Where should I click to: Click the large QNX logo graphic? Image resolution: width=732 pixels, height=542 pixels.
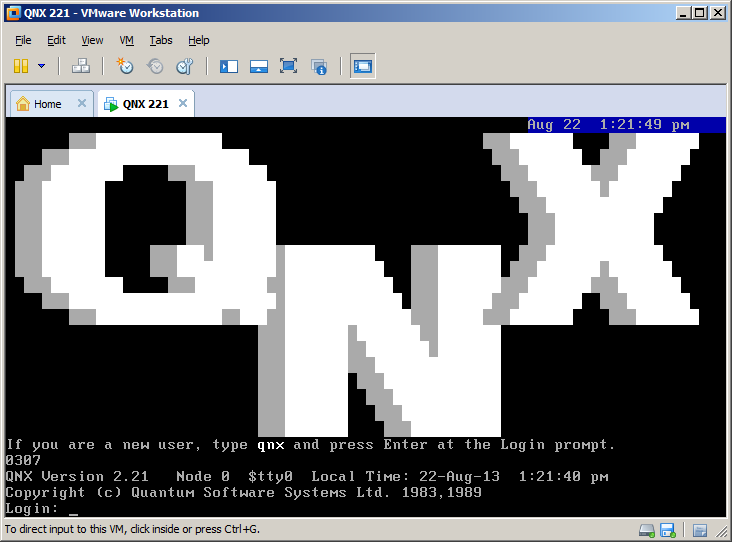click(357, 285)
